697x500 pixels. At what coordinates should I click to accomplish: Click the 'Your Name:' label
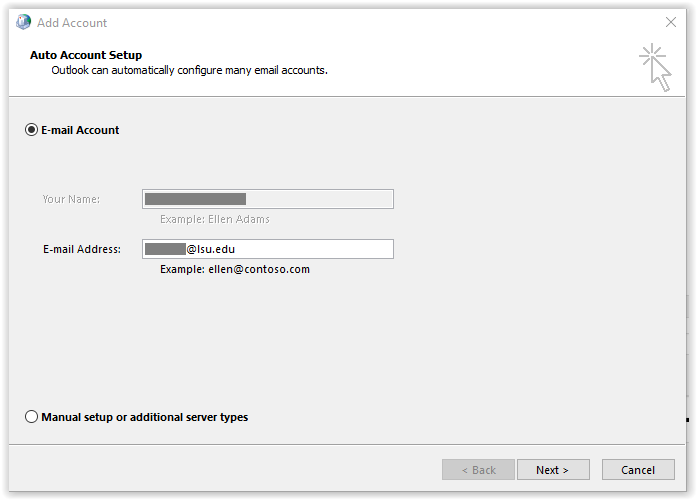coord(71,199)
